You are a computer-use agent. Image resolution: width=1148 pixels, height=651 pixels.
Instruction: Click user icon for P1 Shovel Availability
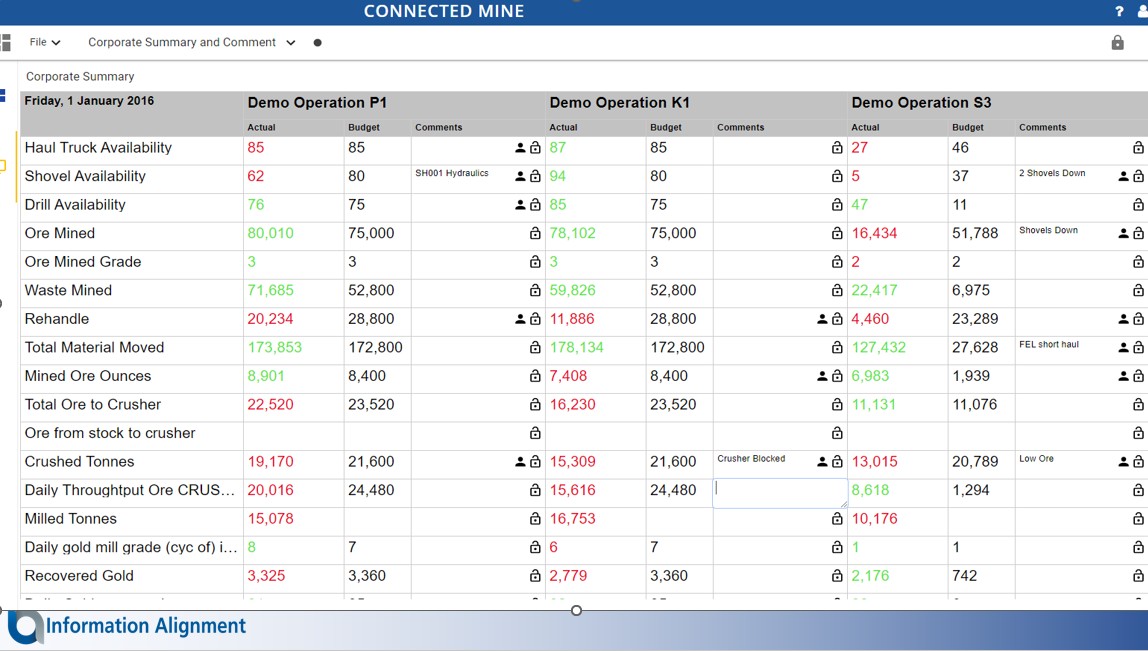coord(520,176)
